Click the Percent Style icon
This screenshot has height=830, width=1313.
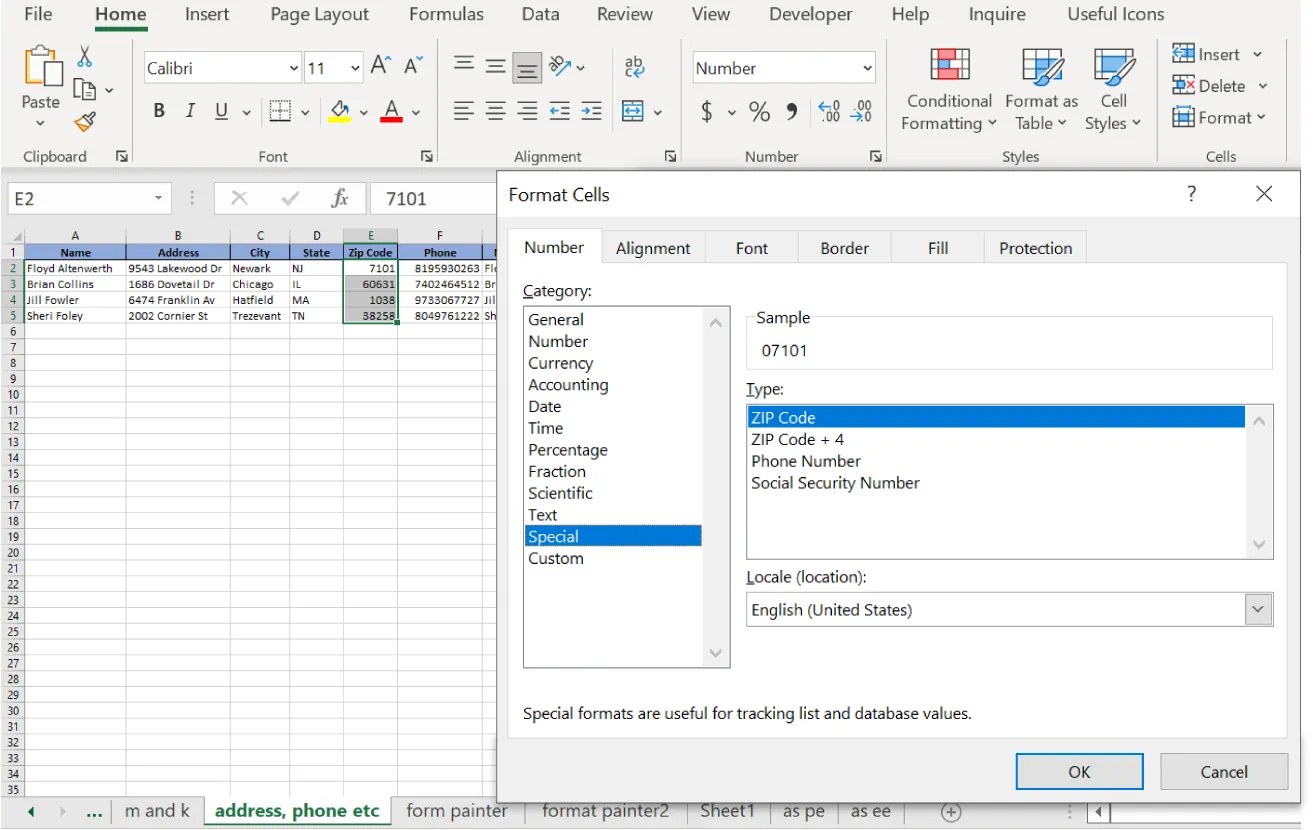(759, 112)
